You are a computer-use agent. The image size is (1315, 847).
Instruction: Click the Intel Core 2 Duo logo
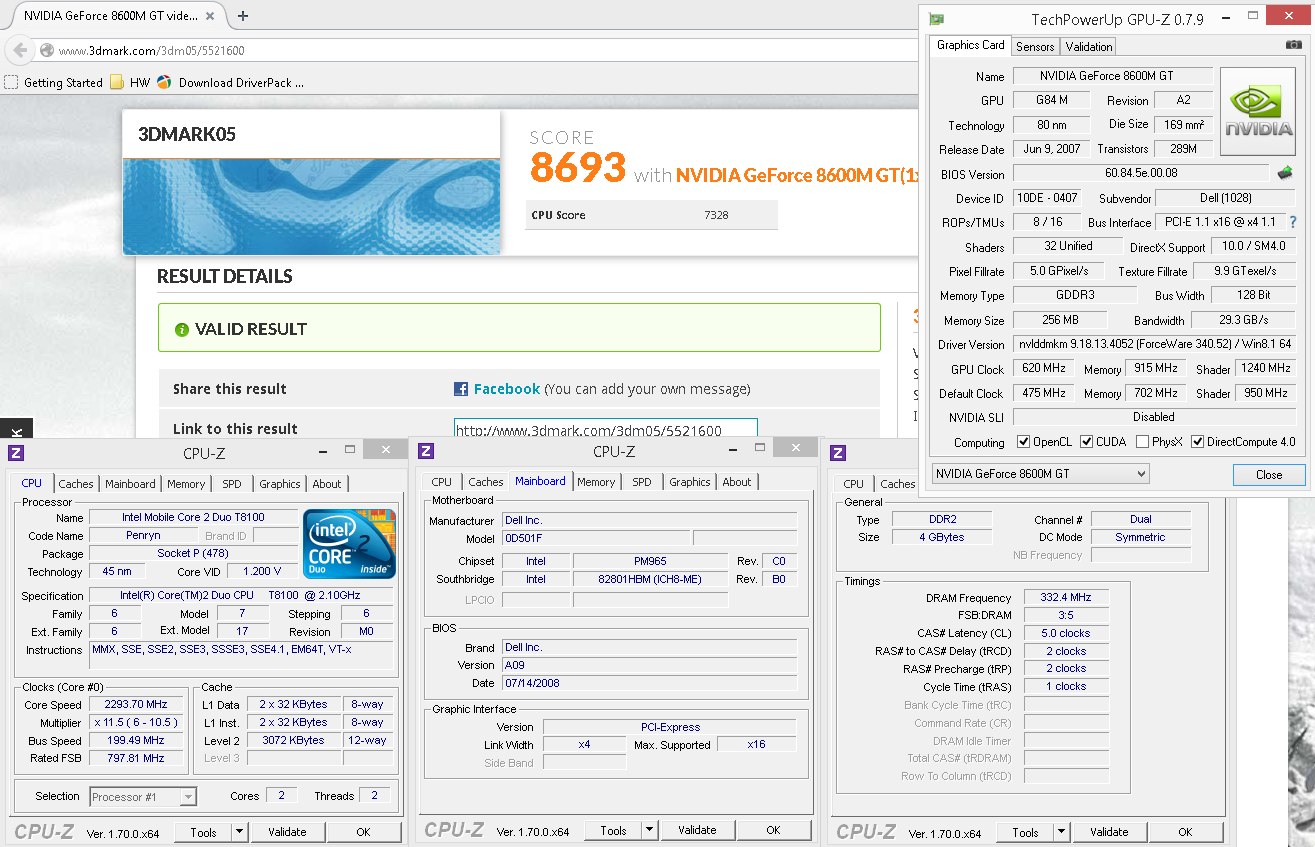tap(349, 544)
